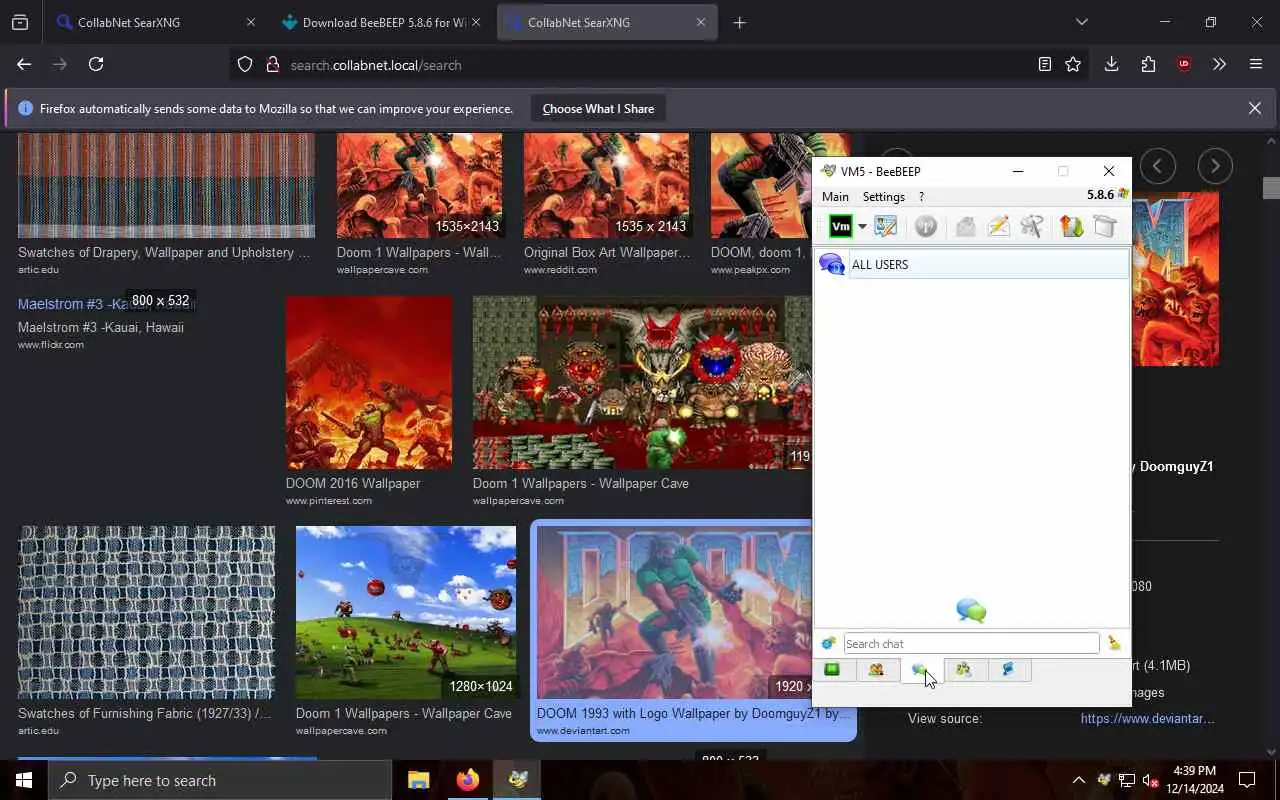Screen dimensions: 1280x800
Task: Click the page vertical scrollbar thumb
Action: click(x=1271, y=188)
